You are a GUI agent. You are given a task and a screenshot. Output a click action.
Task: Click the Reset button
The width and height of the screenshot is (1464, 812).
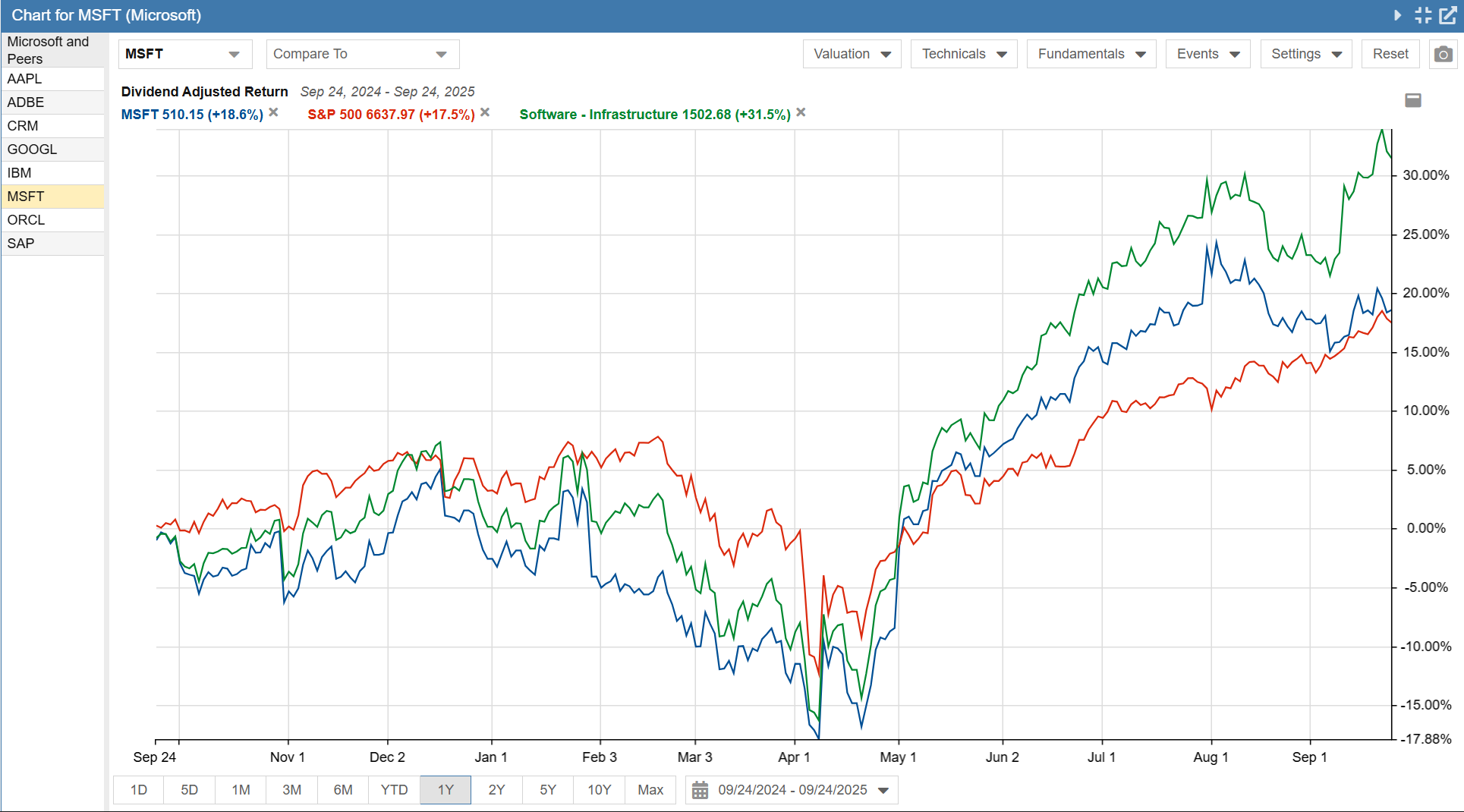point(1390,55)
